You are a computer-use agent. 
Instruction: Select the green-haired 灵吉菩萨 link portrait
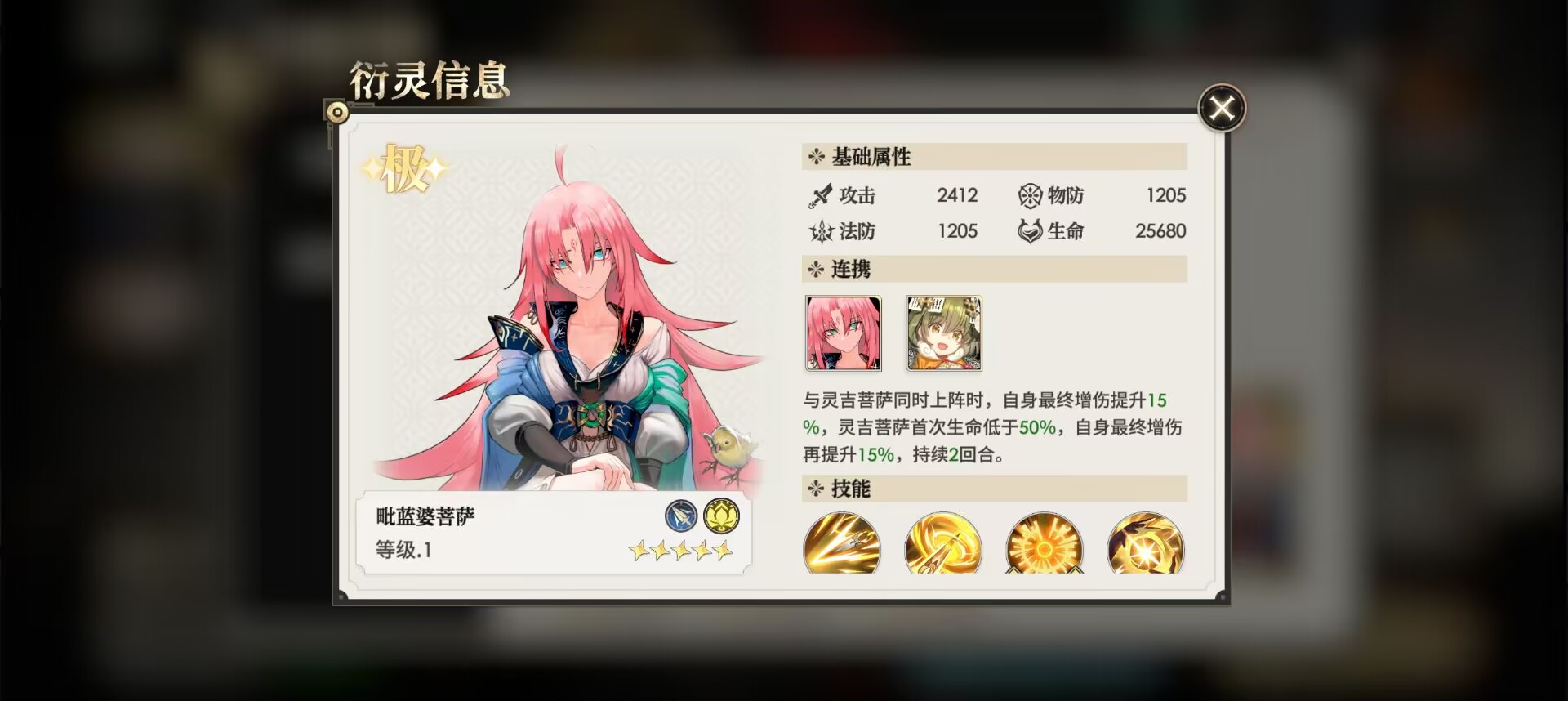tap(944, 333)
